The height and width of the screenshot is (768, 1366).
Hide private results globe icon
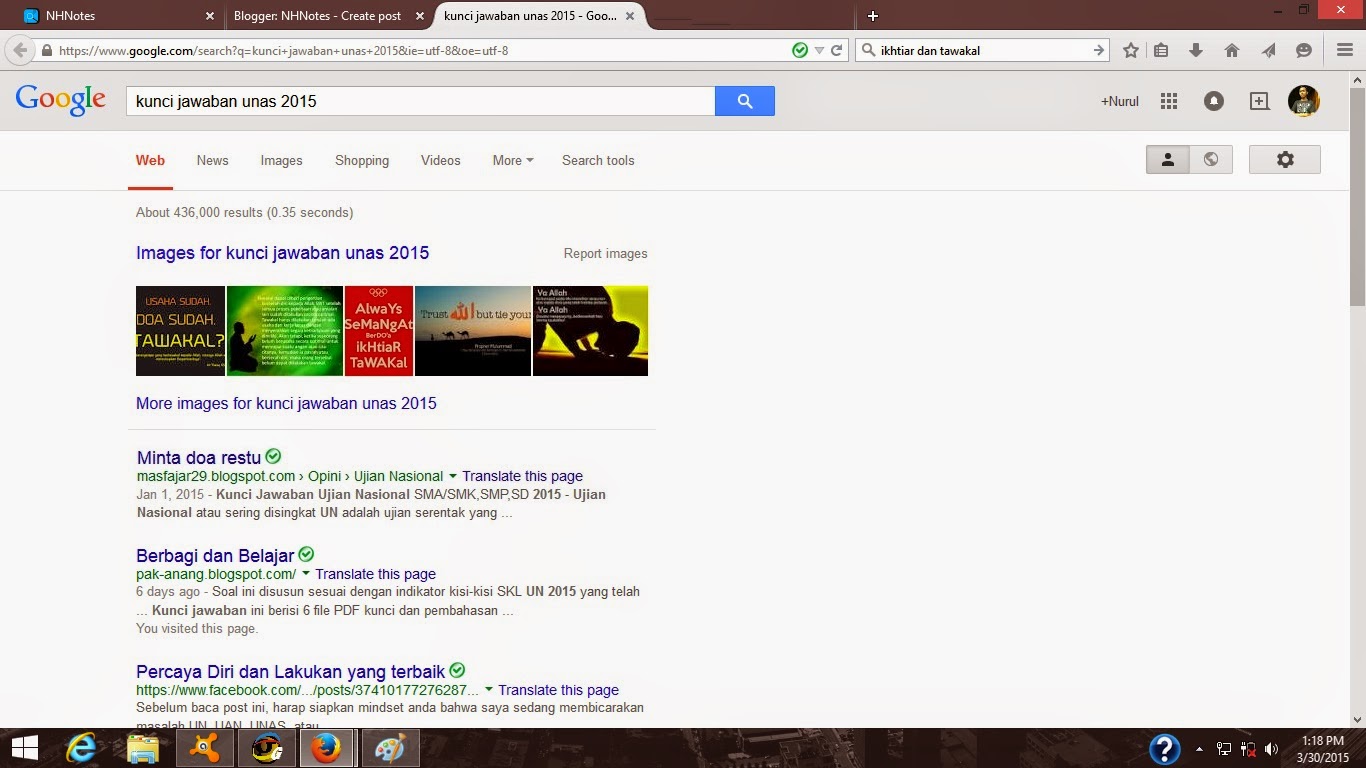[1211, 159]
